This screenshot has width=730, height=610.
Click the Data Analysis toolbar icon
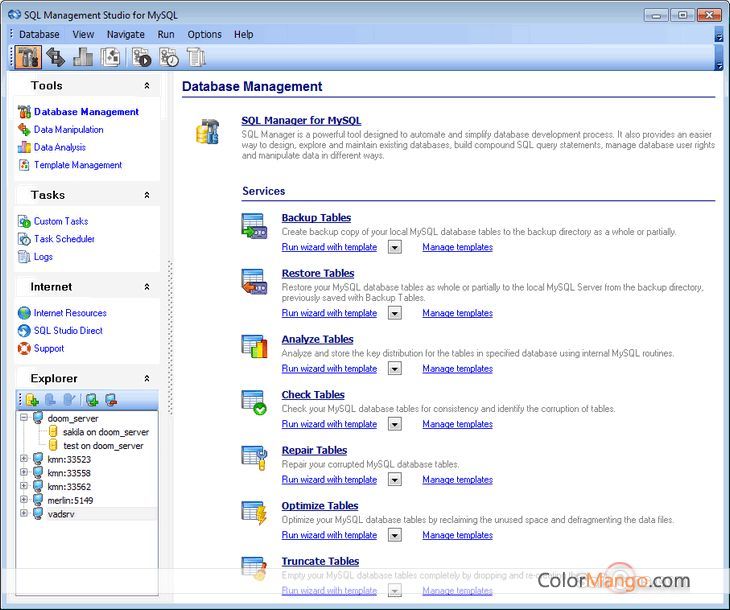[83, 58]
